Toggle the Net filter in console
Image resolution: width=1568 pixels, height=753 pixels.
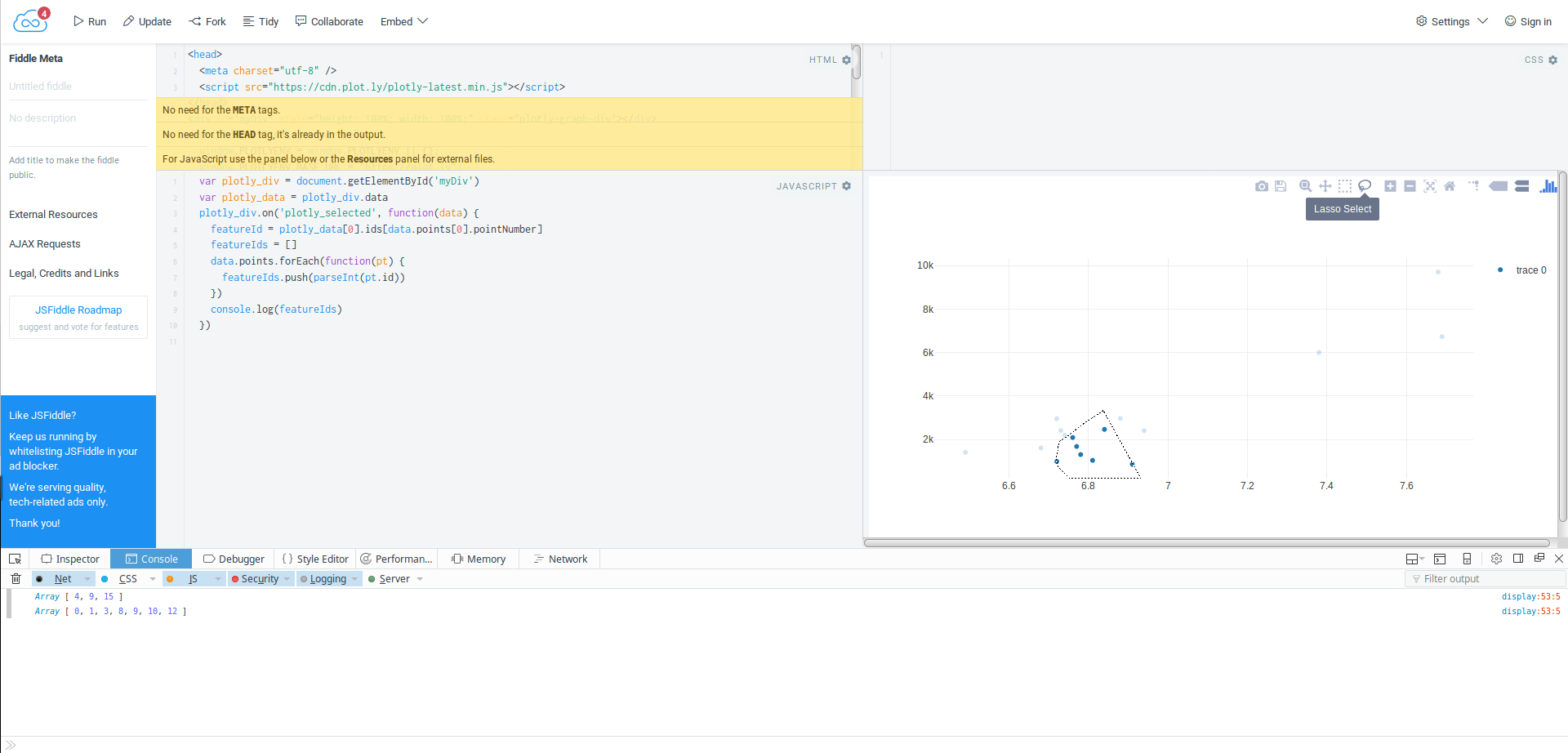[x=63, y=579]
